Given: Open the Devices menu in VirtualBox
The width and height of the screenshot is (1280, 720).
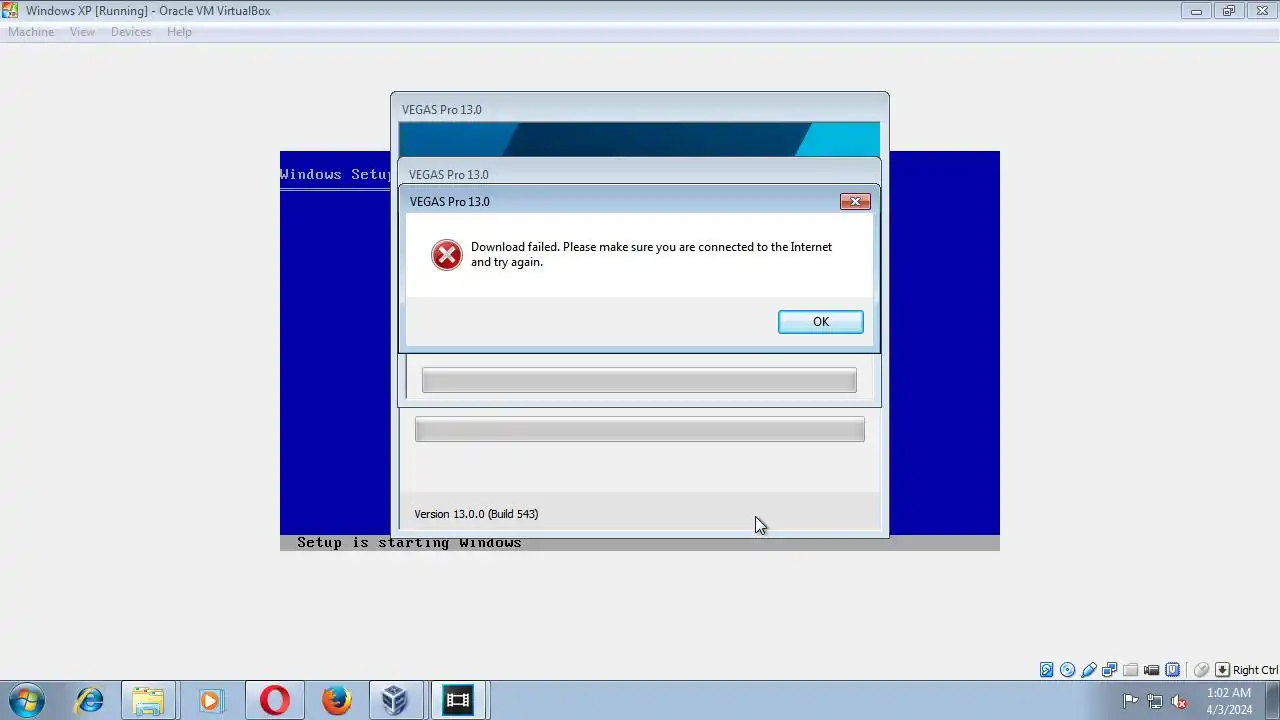Looking at the screenshot, I should (x=131, y=32).
